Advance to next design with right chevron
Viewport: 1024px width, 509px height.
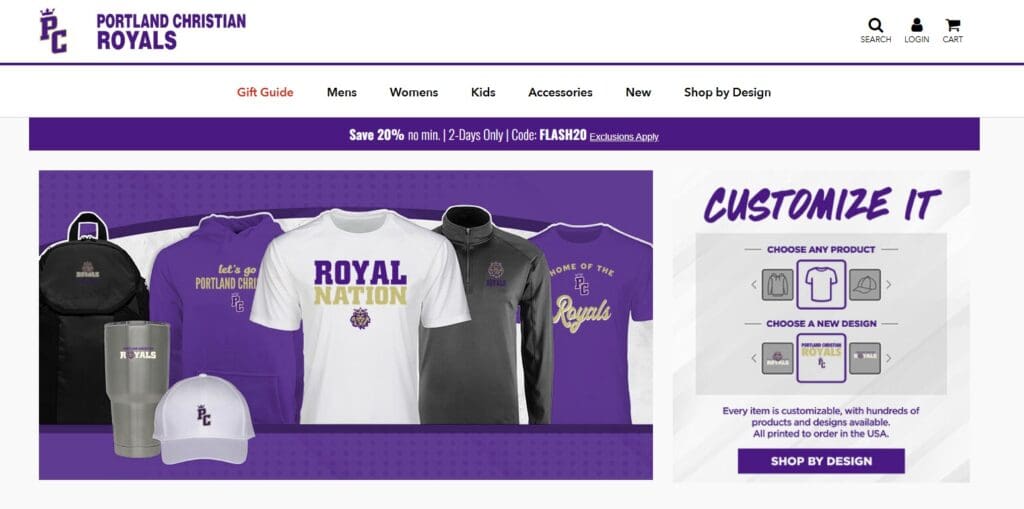click(x=888, y=358)
